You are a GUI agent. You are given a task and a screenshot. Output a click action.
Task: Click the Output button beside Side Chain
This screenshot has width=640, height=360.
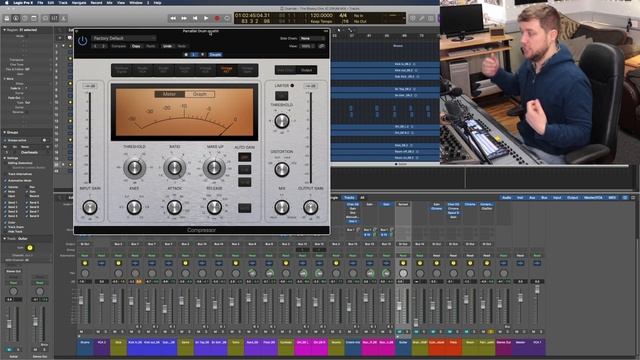coord(307,70)
